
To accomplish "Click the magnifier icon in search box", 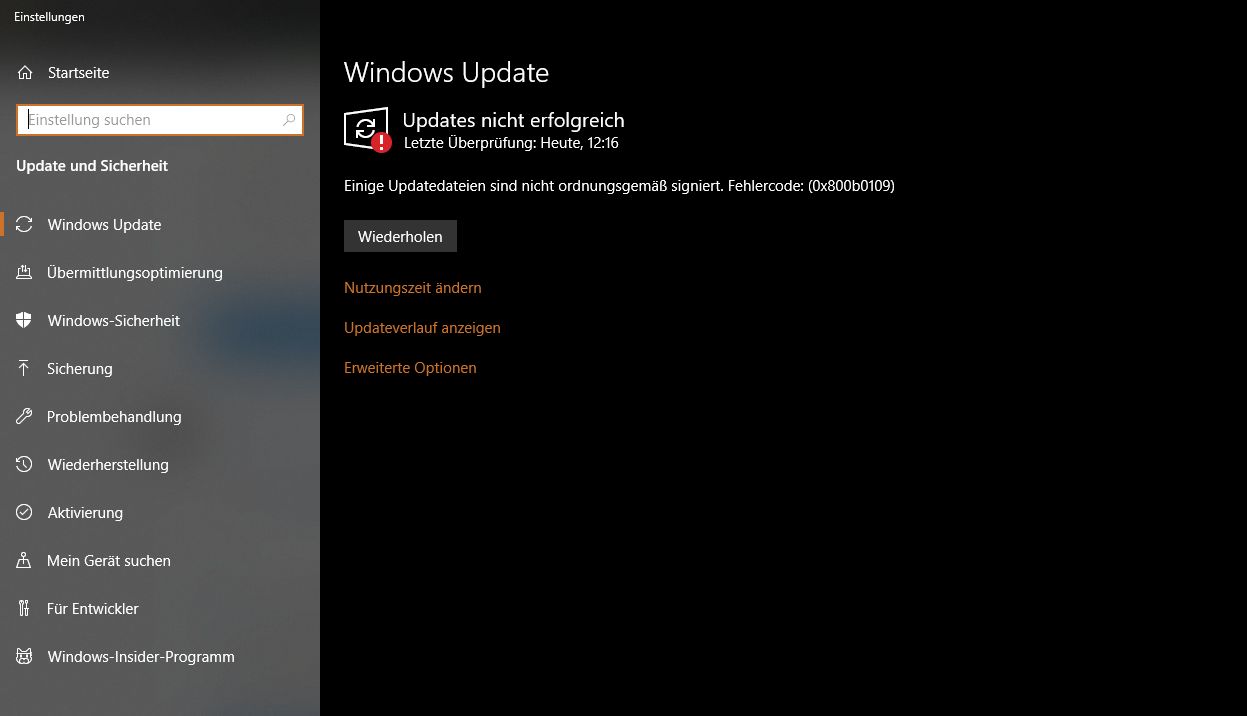I will pyautogui.click(x=289, y=120).
